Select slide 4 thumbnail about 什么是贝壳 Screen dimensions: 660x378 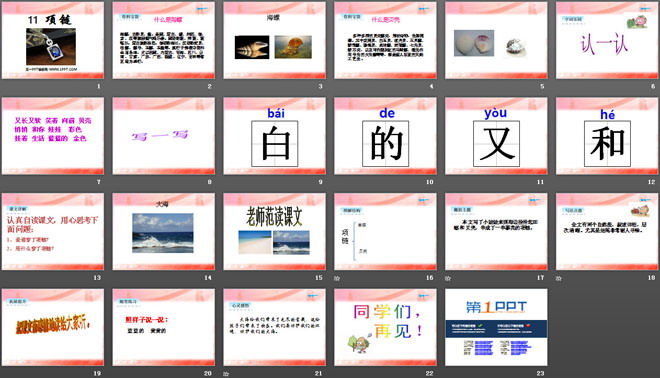click(385, 40)
